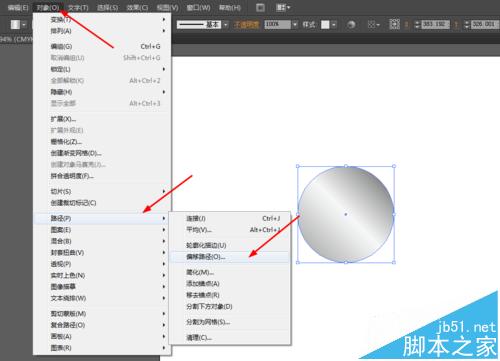
Task: Choose 栅格化(Z)... menu item
Action: click(102, 141)
